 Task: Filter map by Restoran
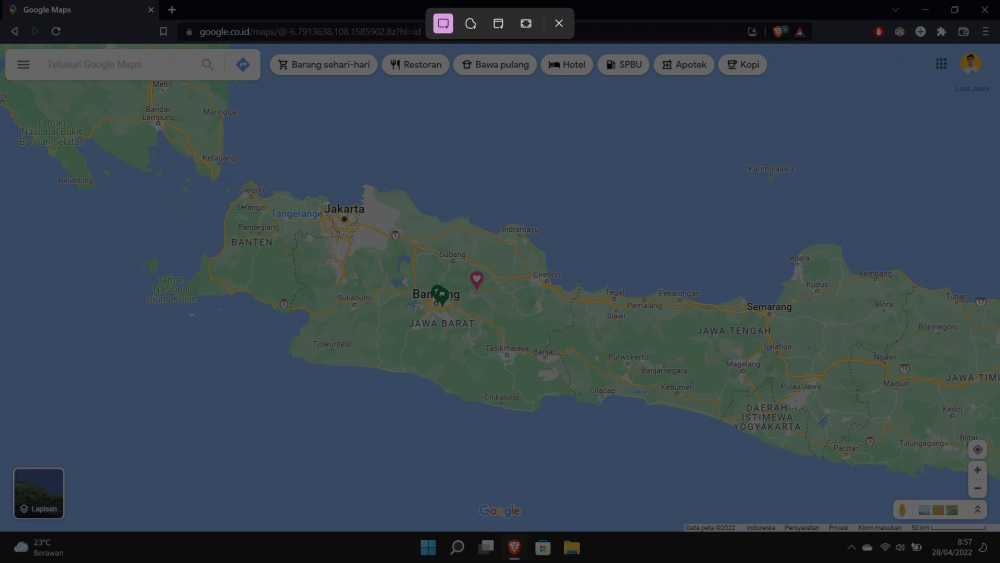pyautogui.click(x=415, y=65)
